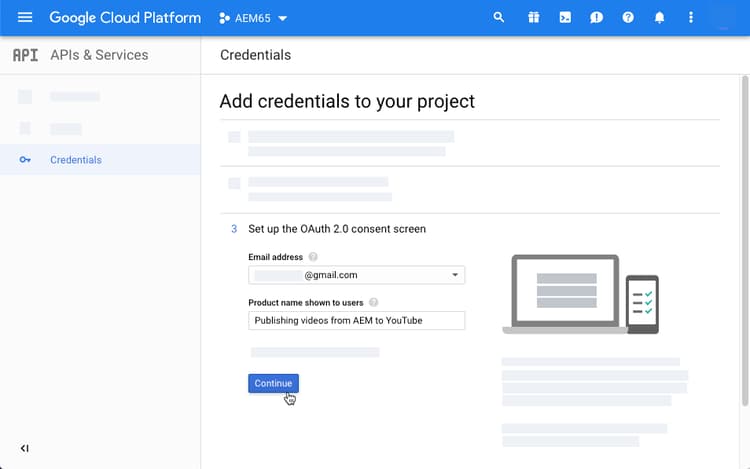Viewport: 750px width, 469px height.
Task: Select Credentials in the sidebar
Action: click(100, 160)
